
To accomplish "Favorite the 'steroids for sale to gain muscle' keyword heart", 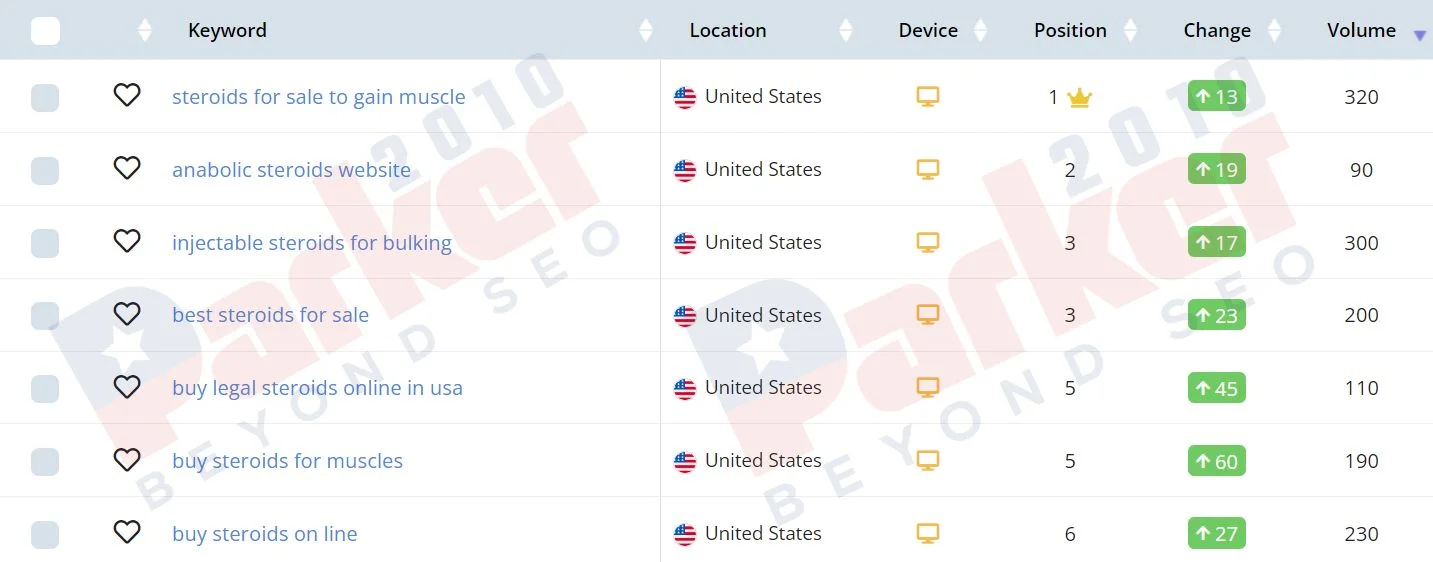I will (127, 95).
